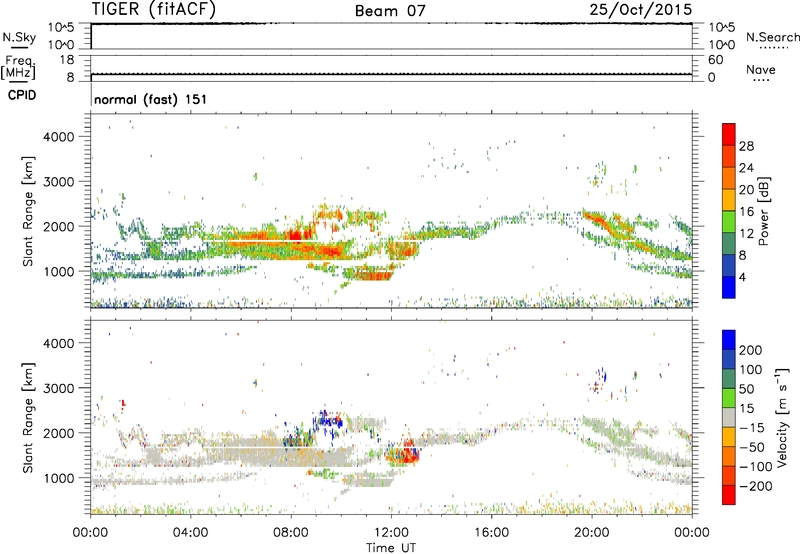Click the 28 value on power colorbar
800x554 pixels.
pyautogui.click(x=746, y=146)
